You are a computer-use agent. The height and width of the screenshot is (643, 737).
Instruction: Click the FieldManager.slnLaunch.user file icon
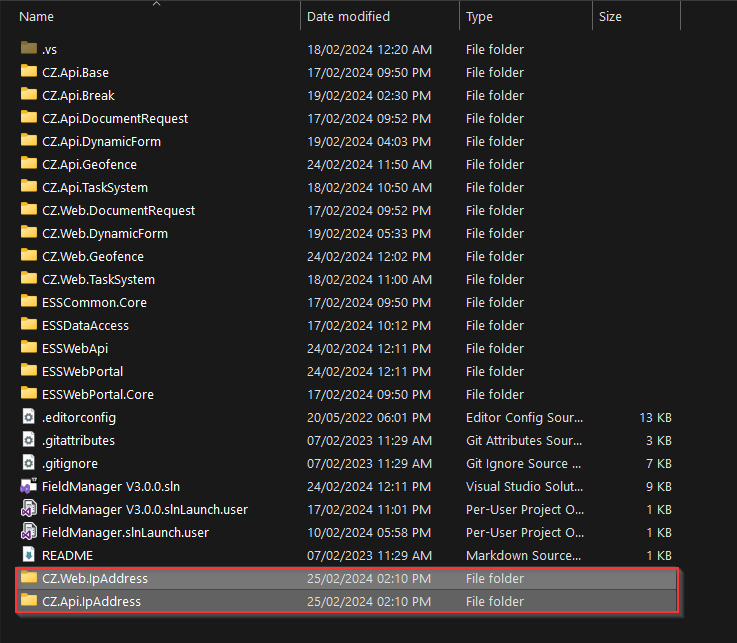29,532
